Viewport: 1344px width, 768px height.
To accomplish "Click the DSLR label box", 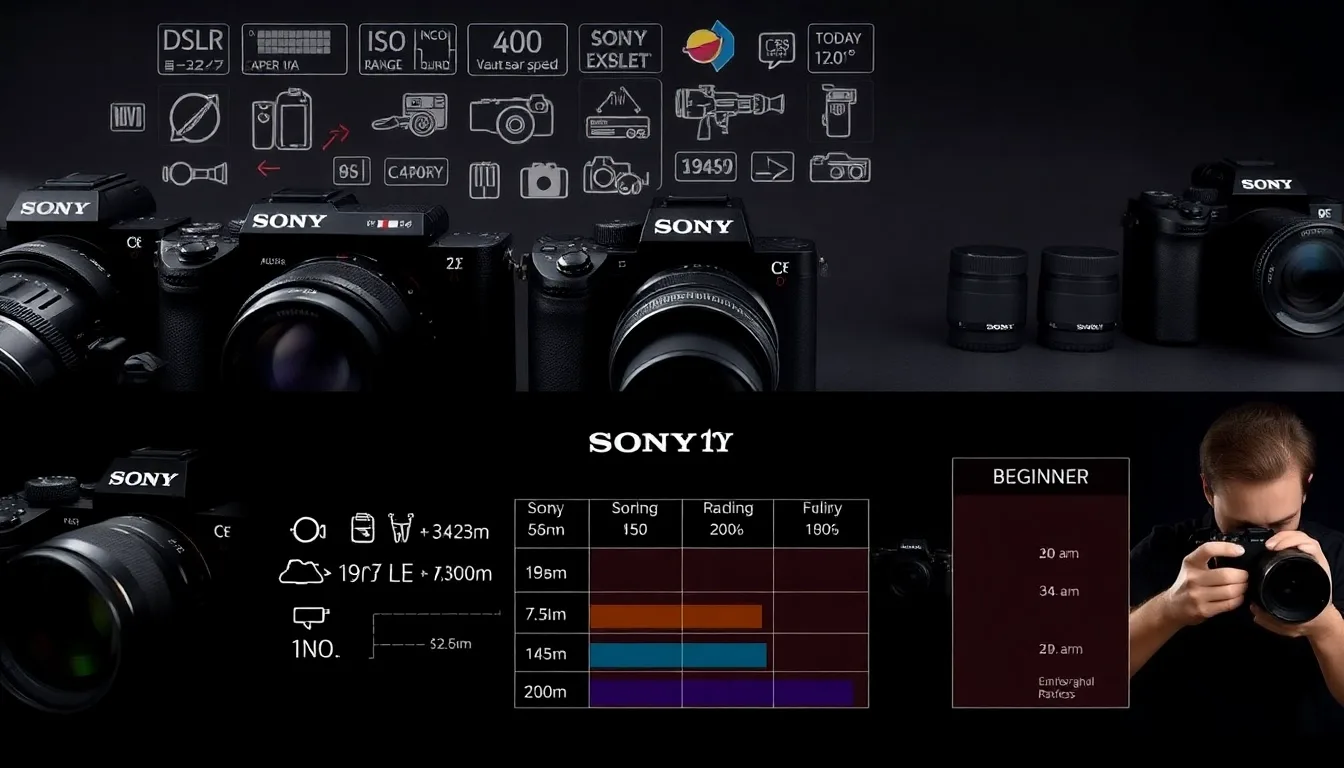I will click(193, 49).
